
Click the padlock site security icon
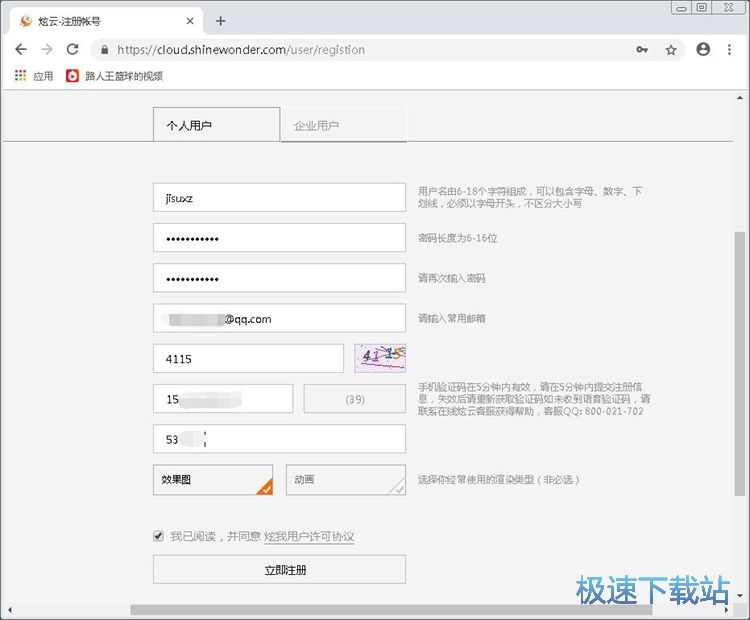click(103, 50)
